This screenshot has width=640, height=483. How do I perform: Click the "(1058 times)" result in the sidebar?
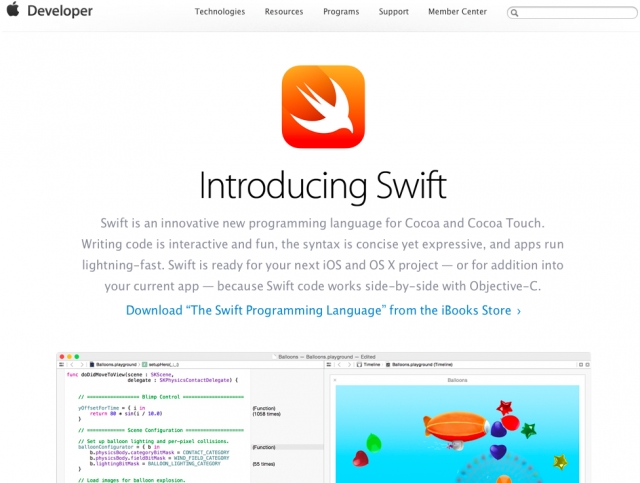267,414
